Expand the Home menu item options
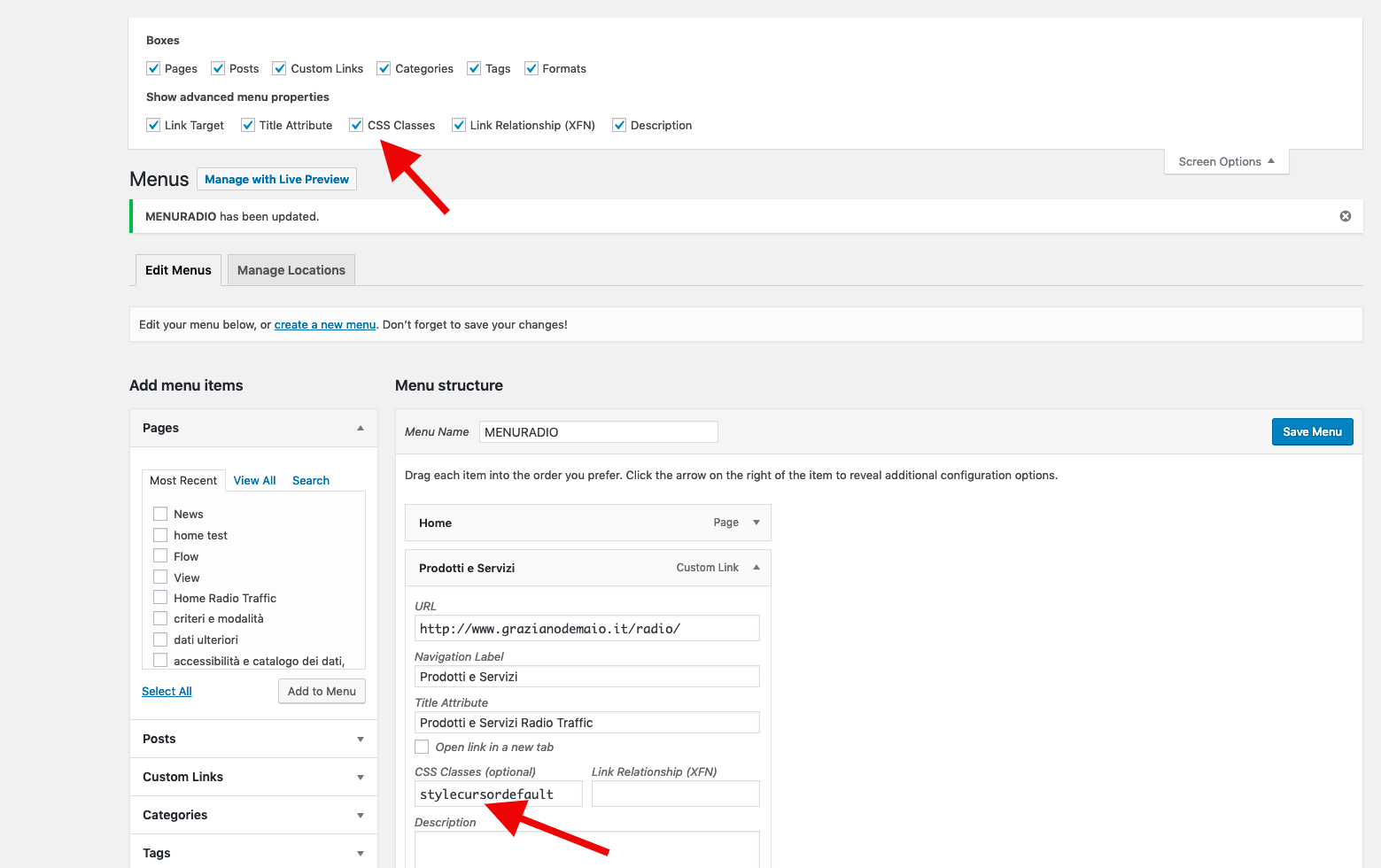 tap(756, 523)
